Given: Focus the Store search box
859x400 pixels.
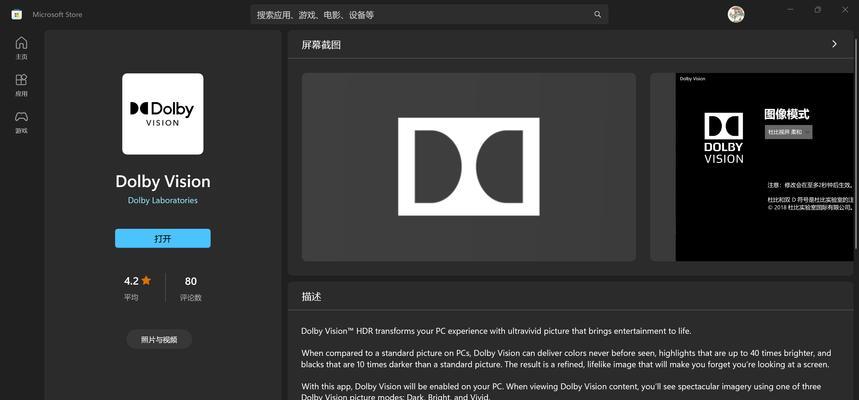Looking at the screenshot, I should pyautogui.click(x=429, y=15).
